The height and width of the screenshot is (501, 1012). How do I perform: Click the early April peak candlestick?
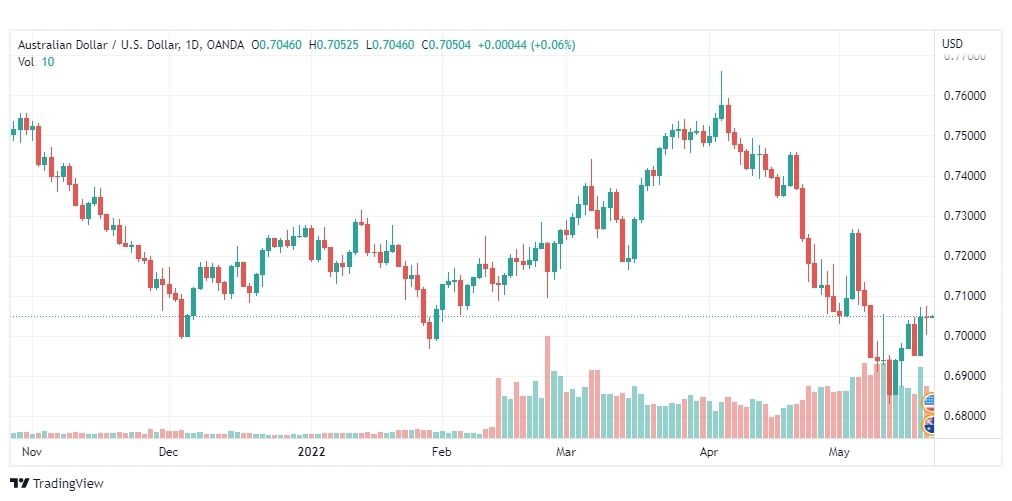click(x=722, y=95)
